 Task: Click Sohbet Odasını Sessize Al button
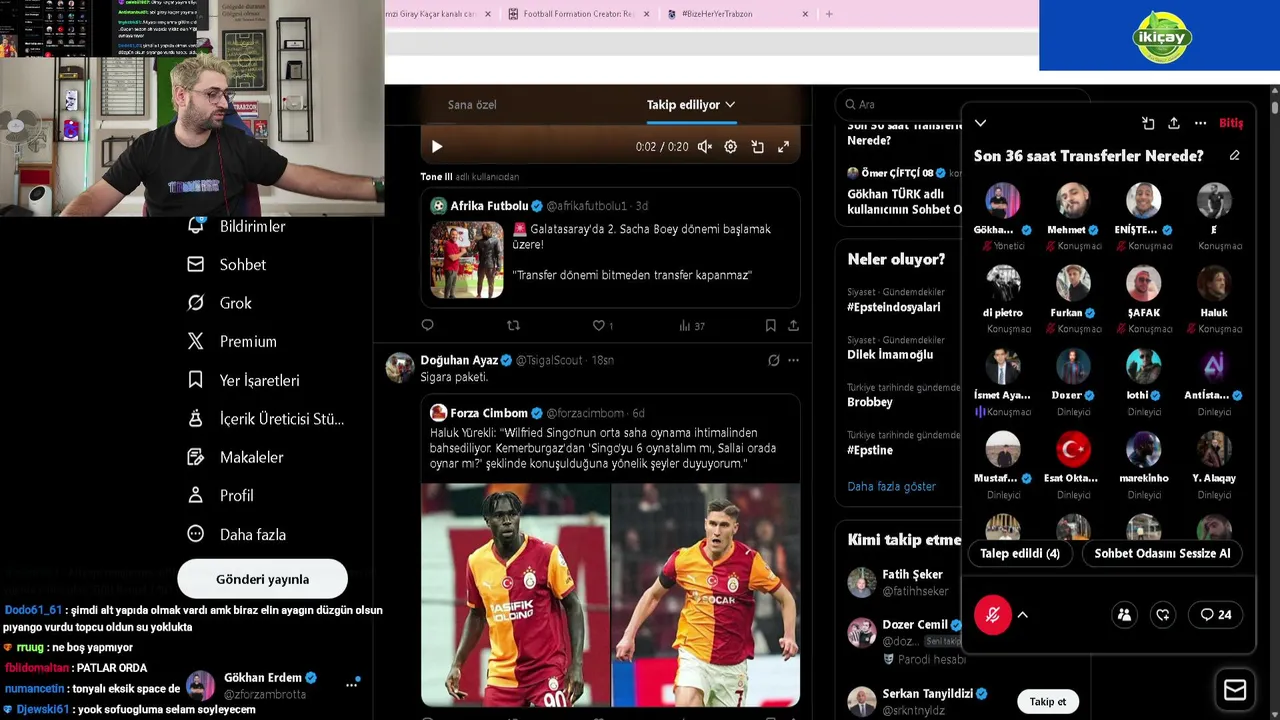[1162, 553]
